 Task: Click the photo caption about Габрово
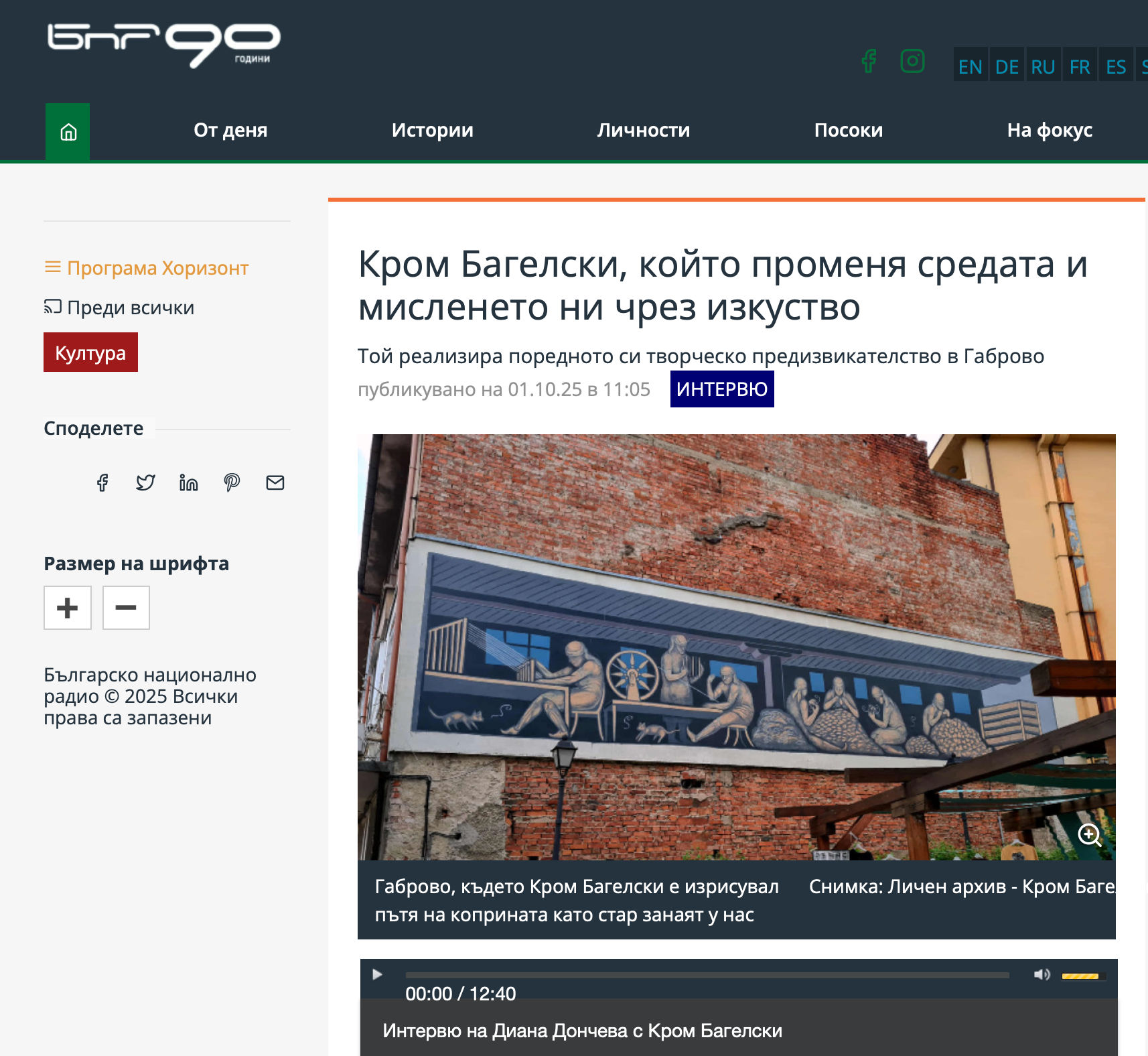(577, 901)
